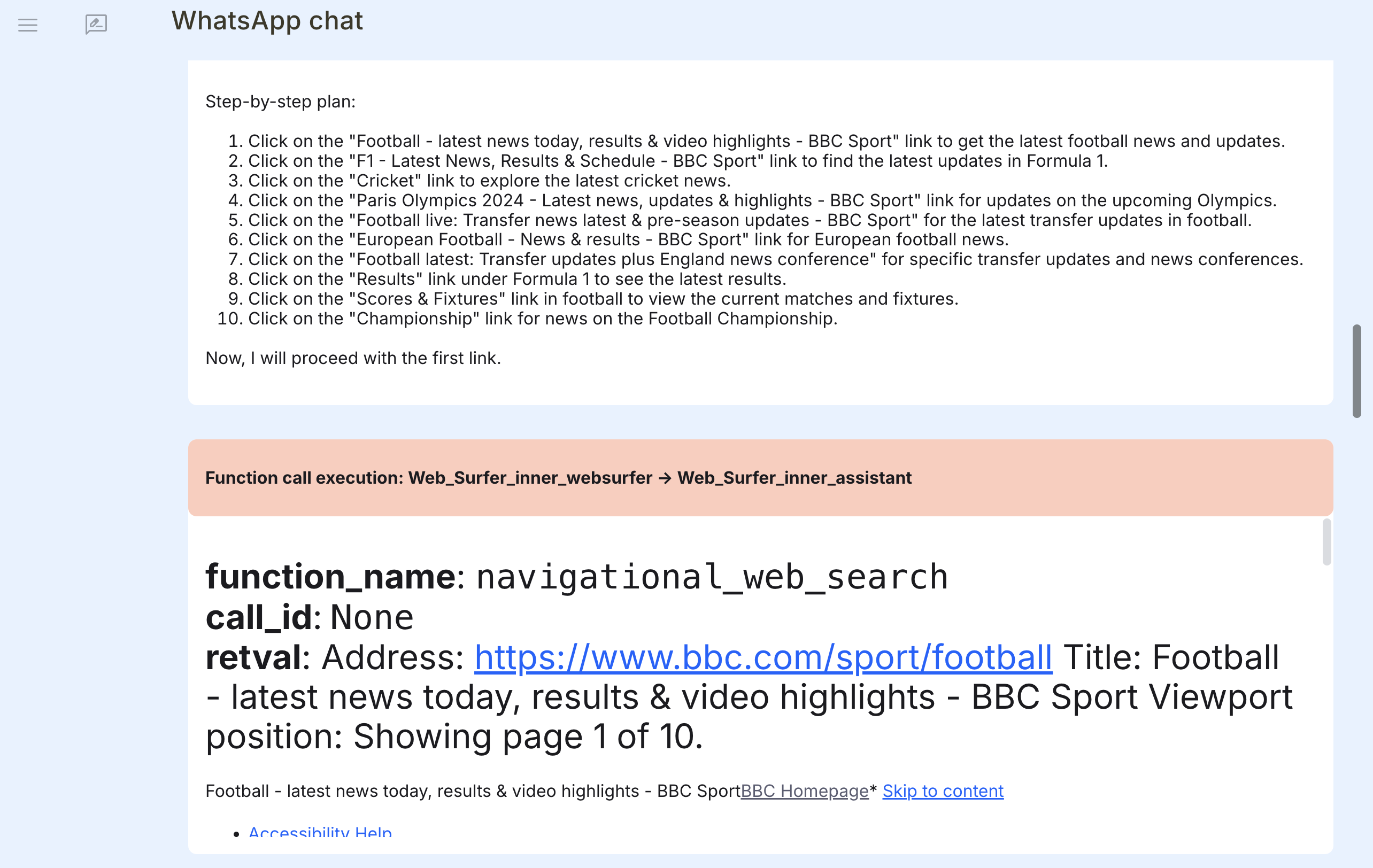Screen dimensions: 1373x868
Task: Click plan step 10 about the Championship link
Action: (542, 319)
